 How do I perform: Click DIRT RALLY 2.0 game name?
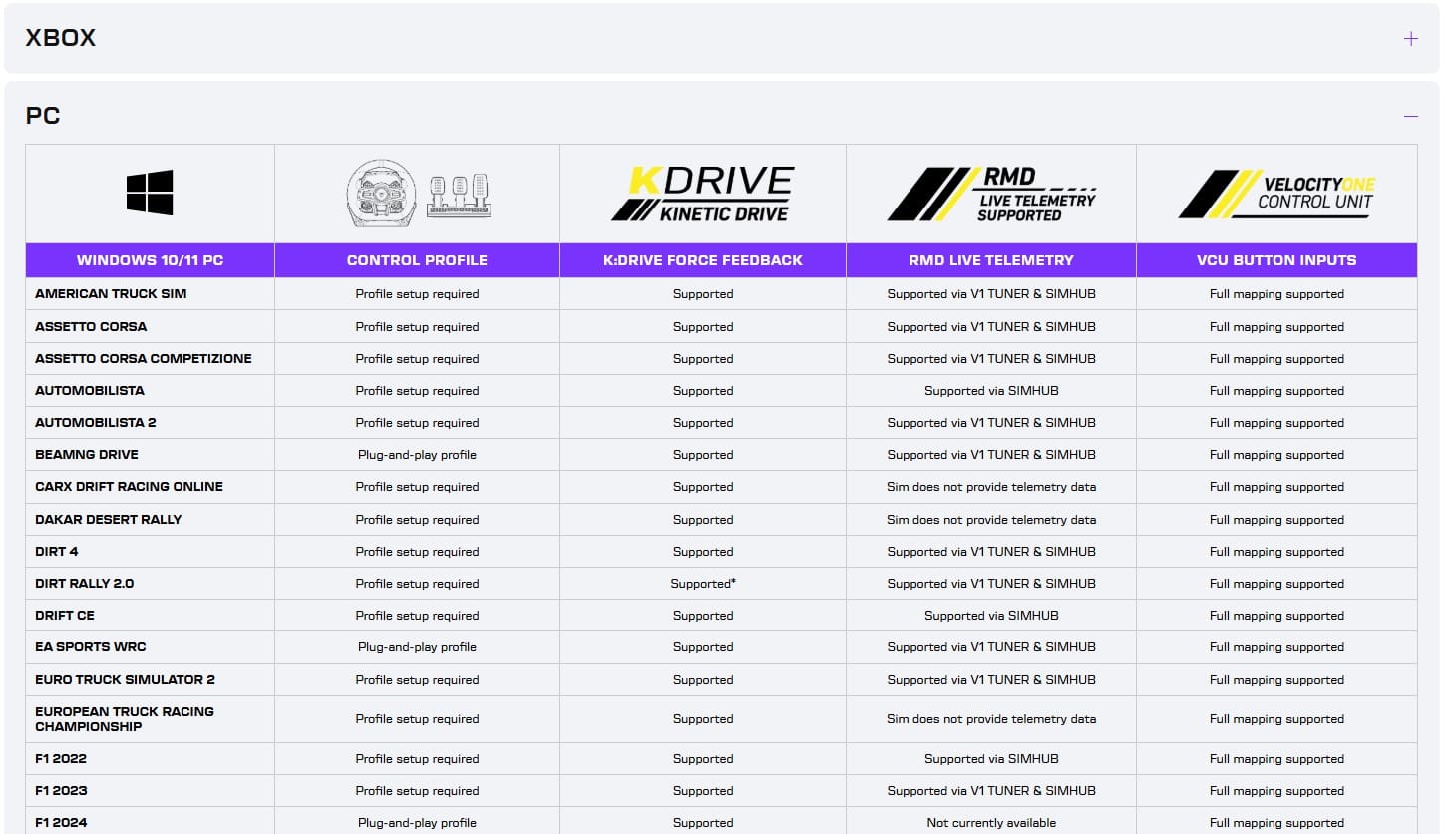(85, 584)
